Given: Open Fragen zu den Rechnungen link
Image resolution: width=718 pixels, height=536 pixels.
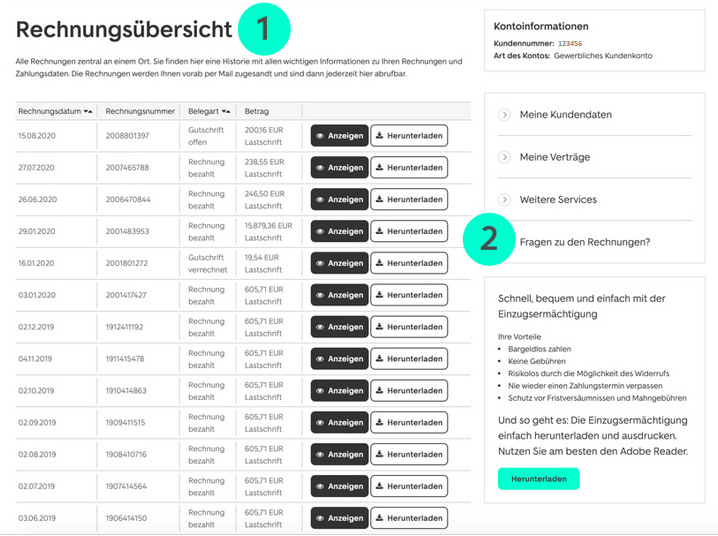Looking at the screenshot, I should 584,242.
